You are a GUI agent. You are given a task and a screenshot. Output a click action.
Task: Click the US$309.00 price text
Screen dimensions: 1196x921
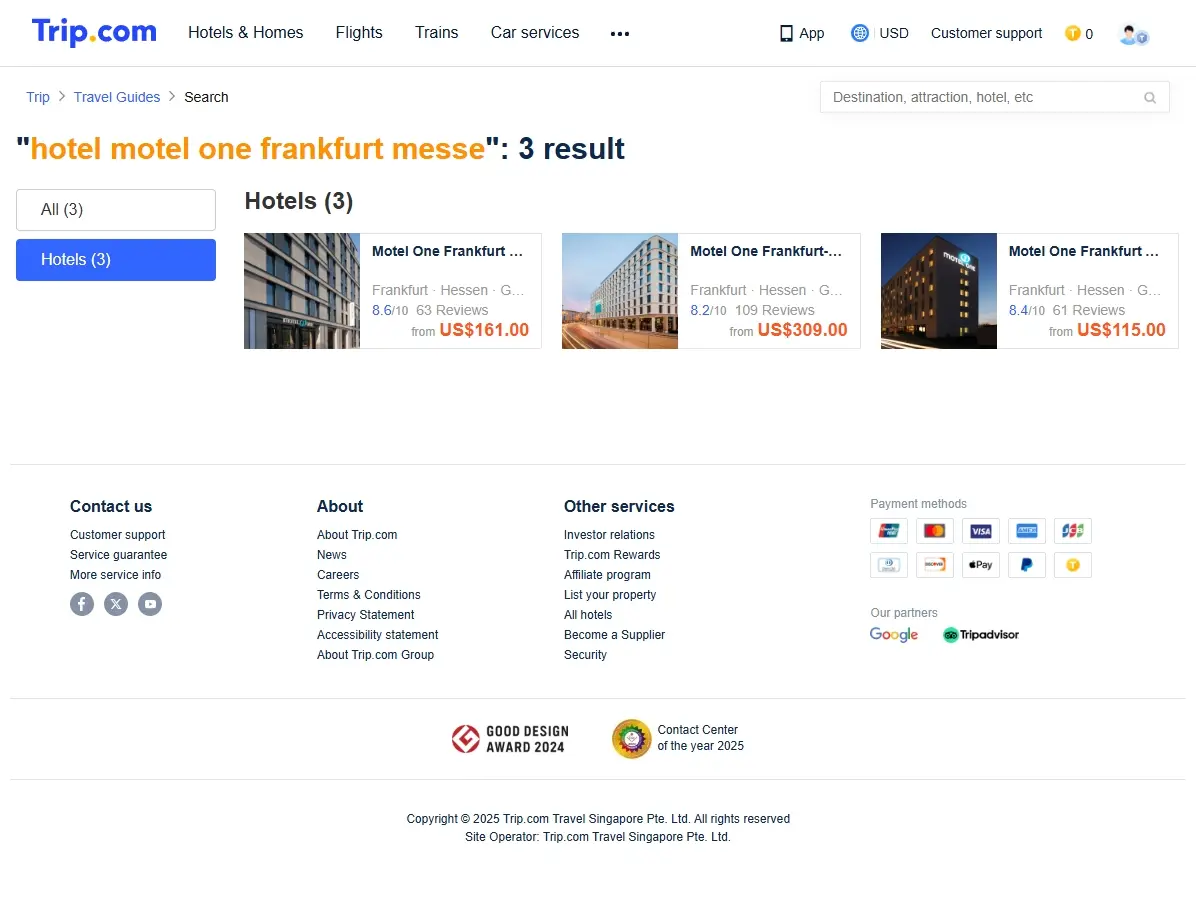[802, 330]
